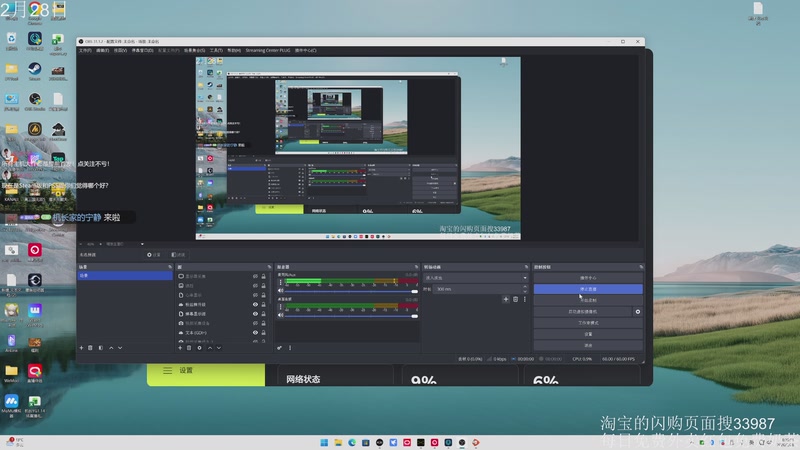Open the 编辑(E) menu
The height and width of the screenshot is (450, 800).
pyautogui.click(x=103, y=51)
